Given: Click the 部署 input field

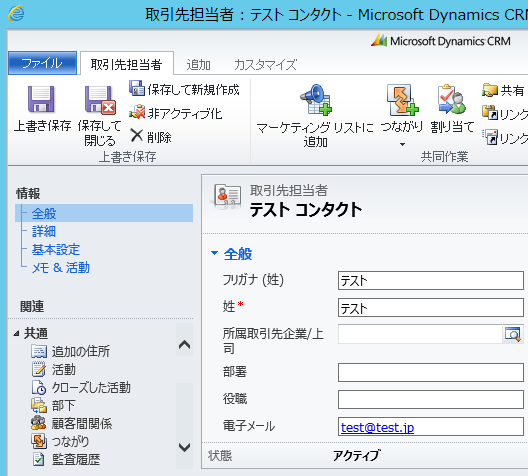Looking at the screenshot, I should click(x=431, y=372).
